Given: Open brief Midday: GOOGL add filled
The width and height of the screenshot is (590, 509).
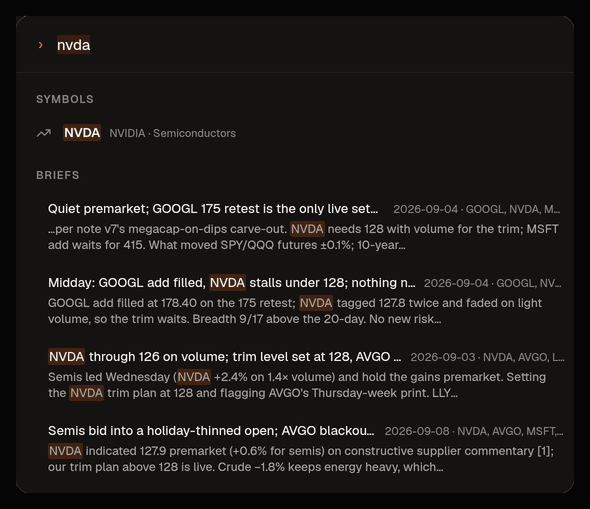Looking at the screenshot, I should (x=232, y=283).
